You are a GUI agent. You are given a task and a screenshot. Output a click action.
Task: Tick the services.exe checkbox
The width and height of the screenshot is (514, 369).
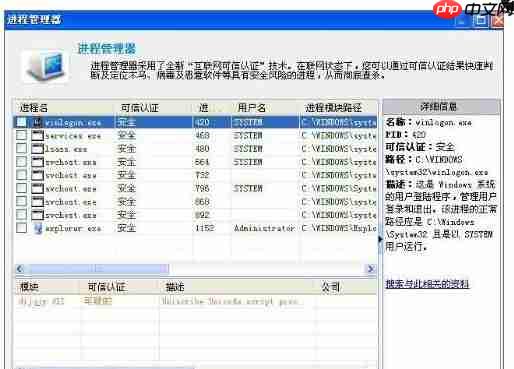[21, 135]
